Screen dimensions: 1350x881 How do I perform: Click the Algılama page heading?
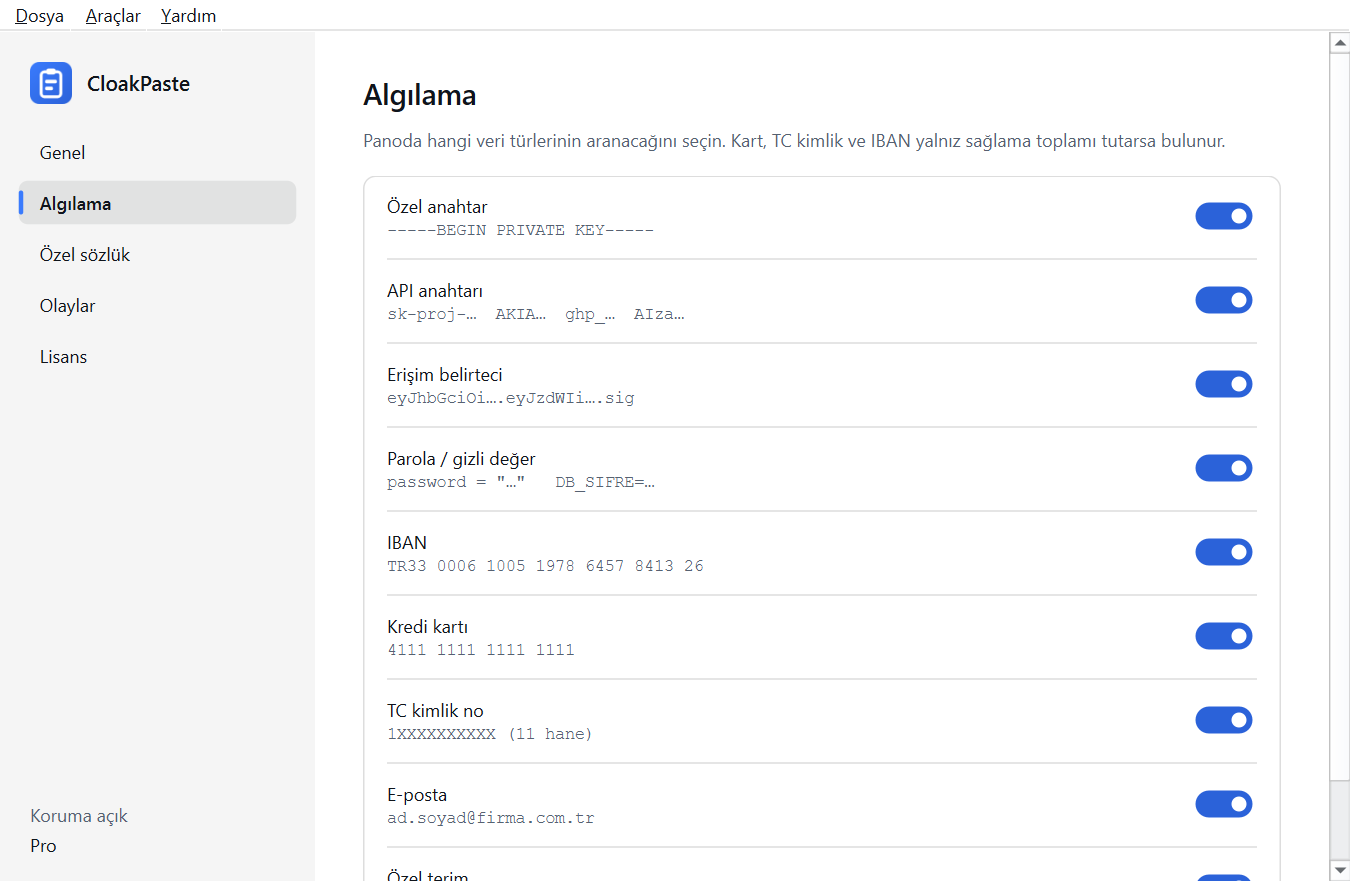[419, 95]
